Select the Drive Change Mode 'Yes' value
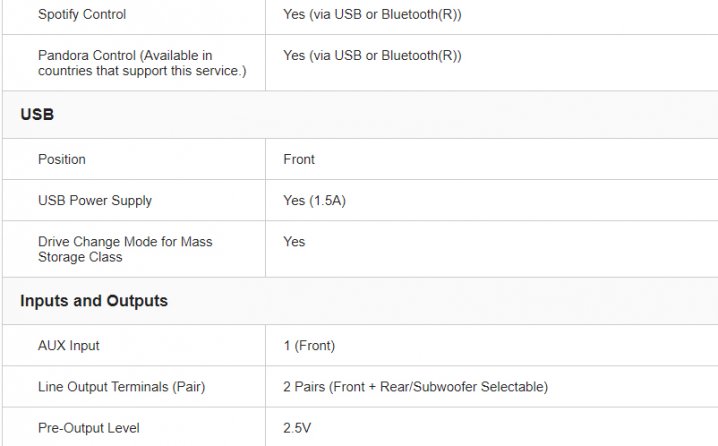This screenshot has height=446, width=718. pos(294,241)
